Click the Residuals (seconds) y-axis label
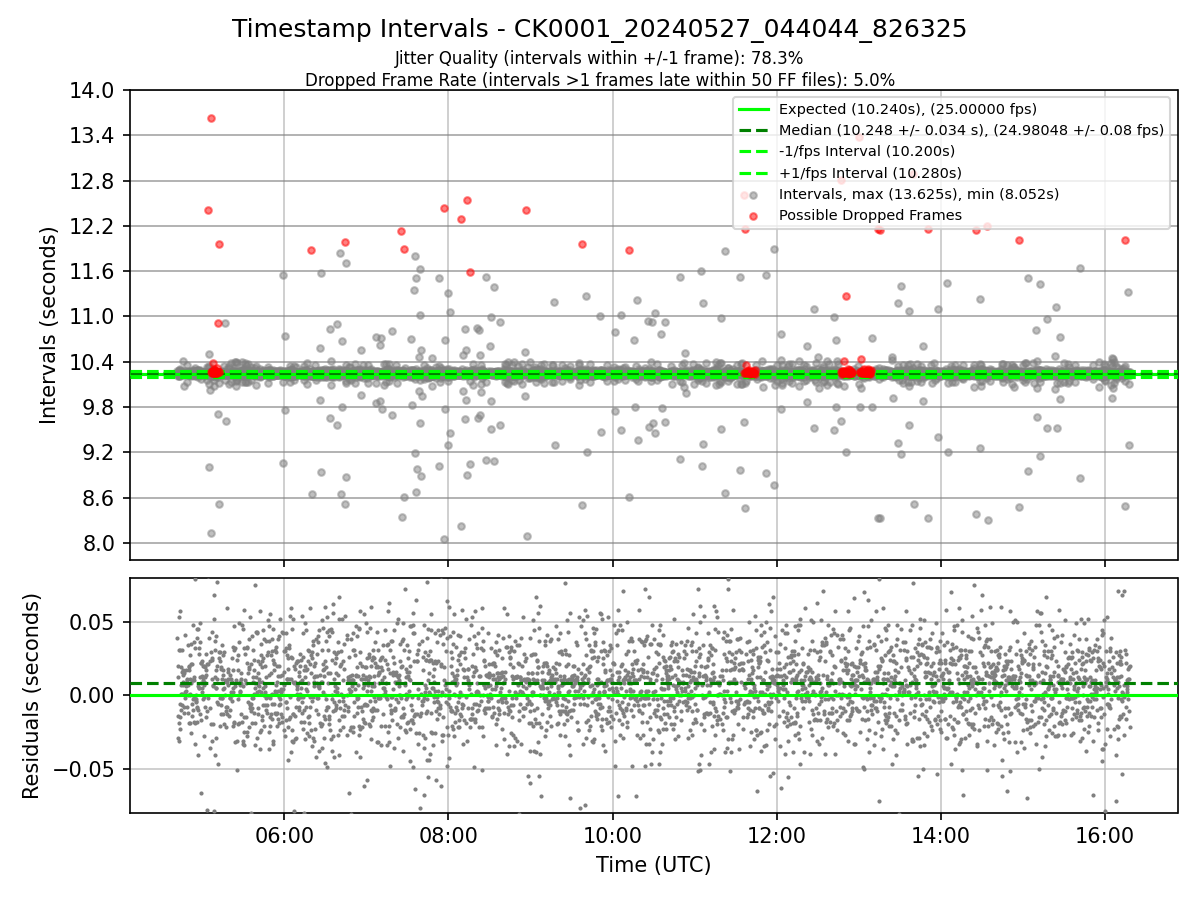 (31, 696)
